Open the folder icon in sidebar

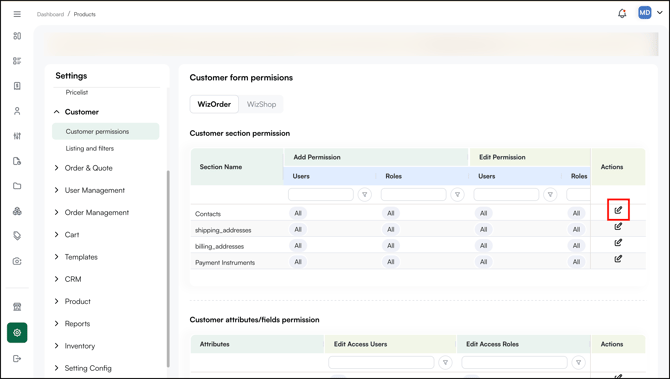17,186
